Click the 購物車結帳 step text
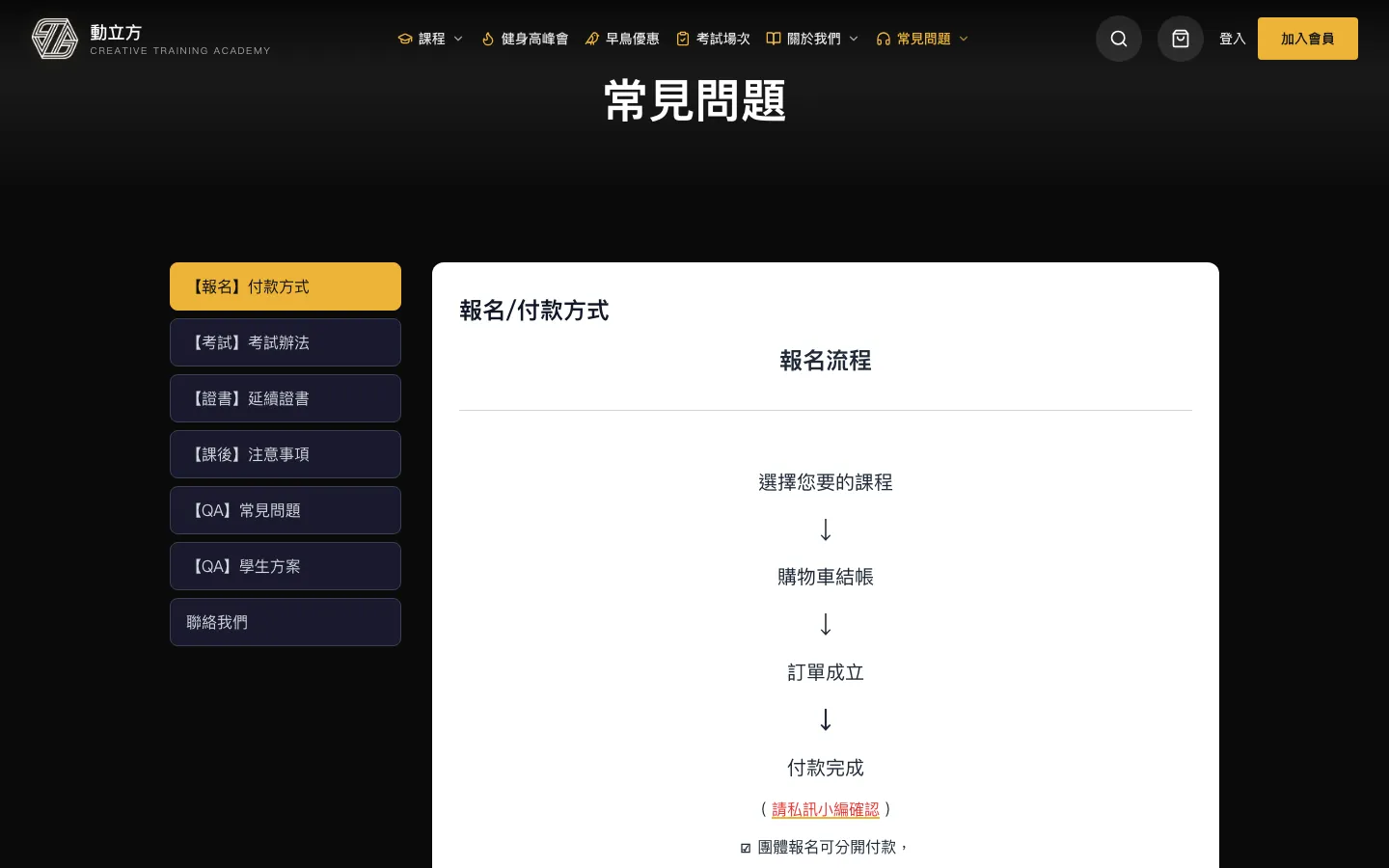Screen dimensions: 1389x868 click(826, 577)
